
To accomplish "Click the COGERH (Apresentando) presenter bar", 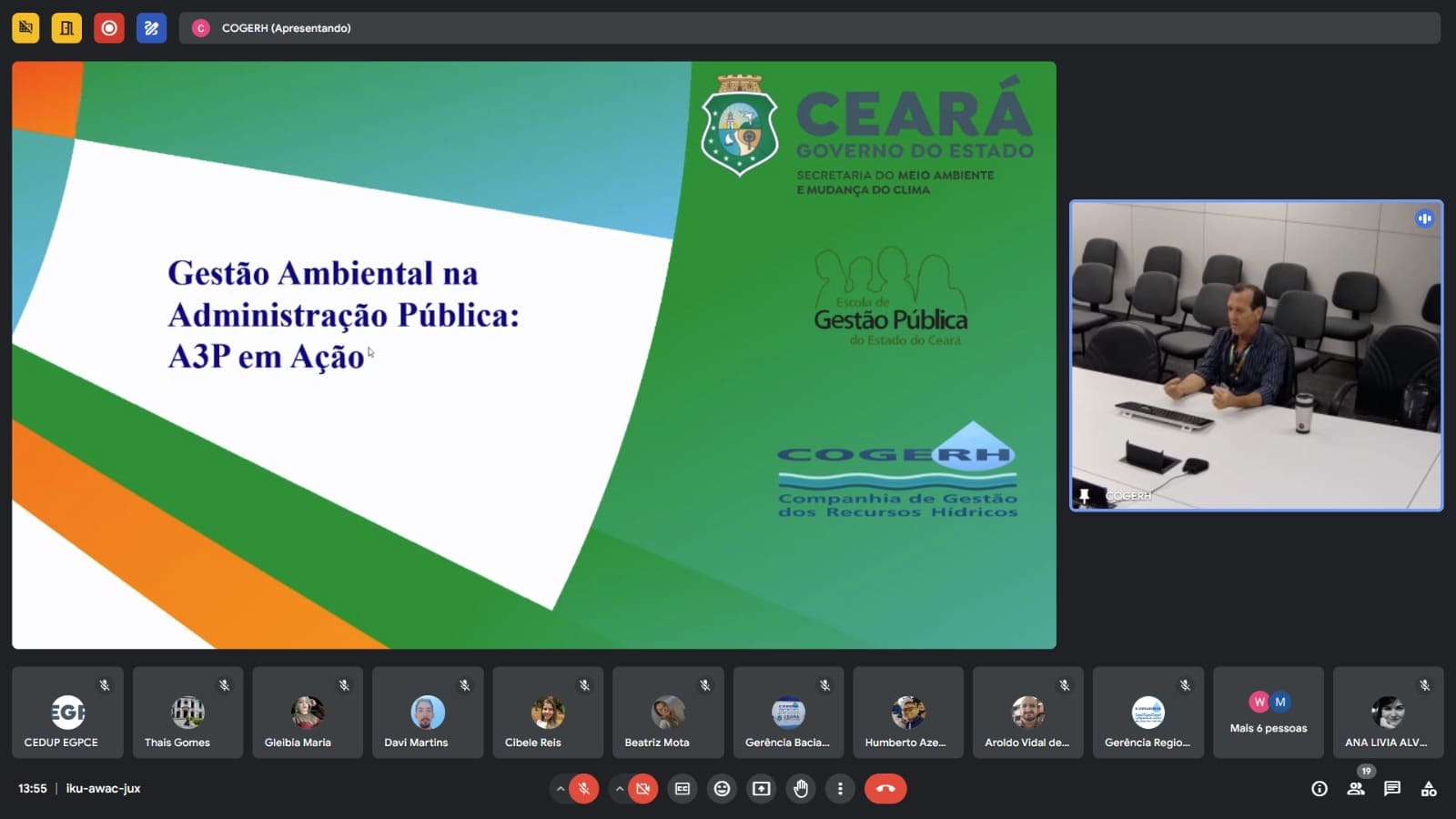I will pos(808,28).
